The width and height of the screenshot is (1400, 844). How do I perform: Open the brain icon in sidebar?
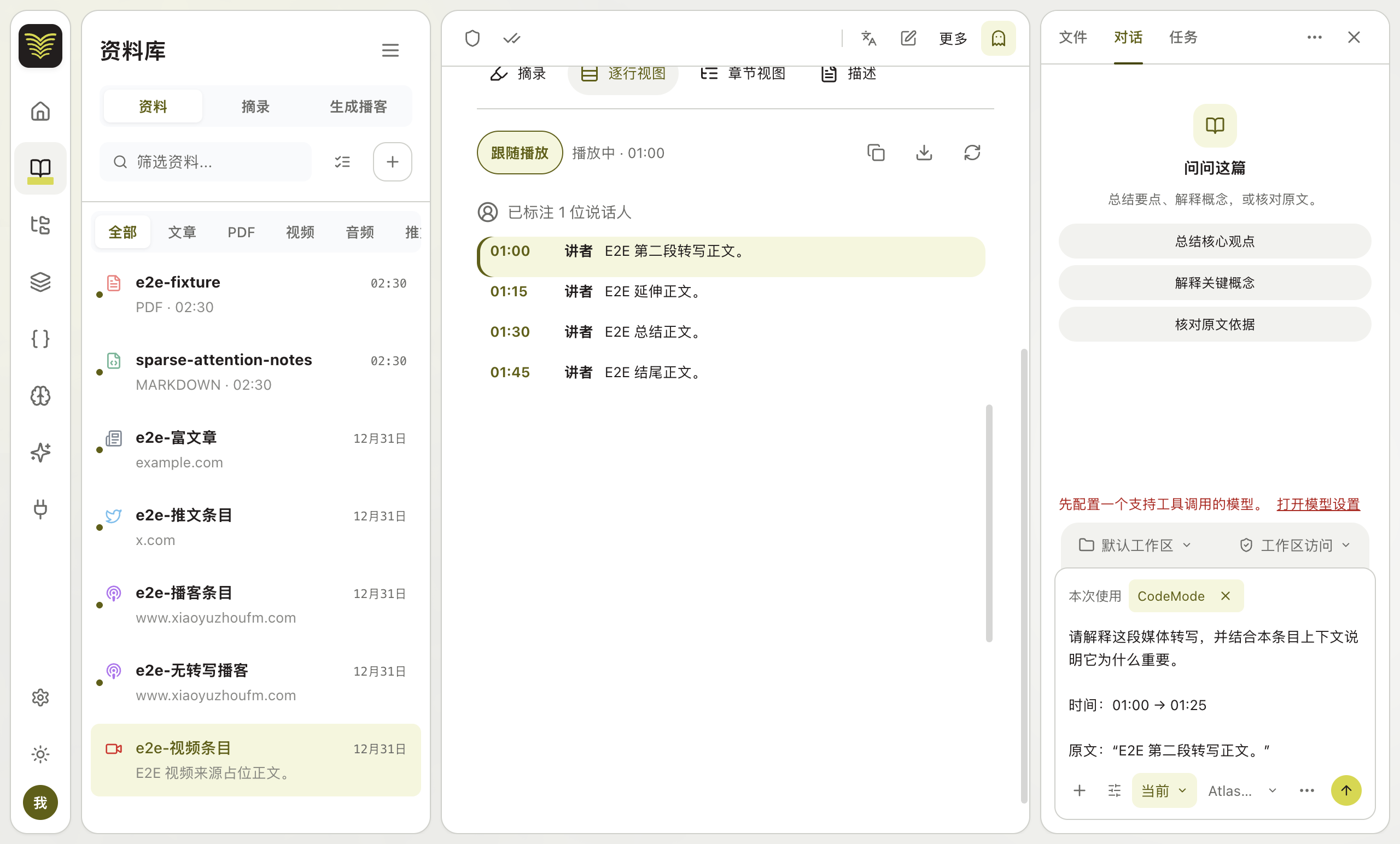click(40, 395)
